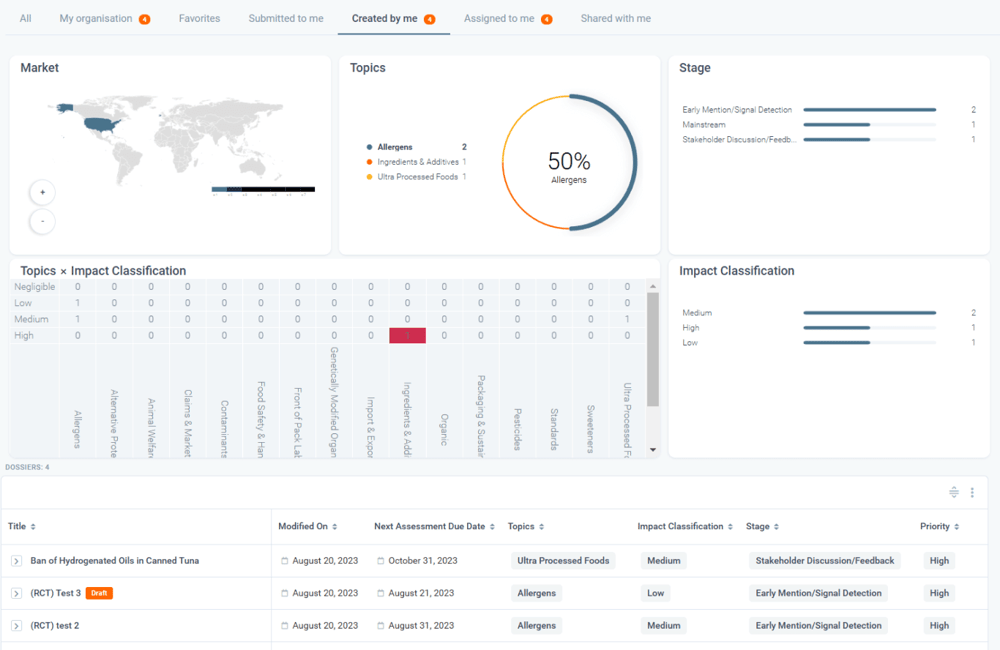
Task: Zoom out on the Market map
Action: coord(42,221)
